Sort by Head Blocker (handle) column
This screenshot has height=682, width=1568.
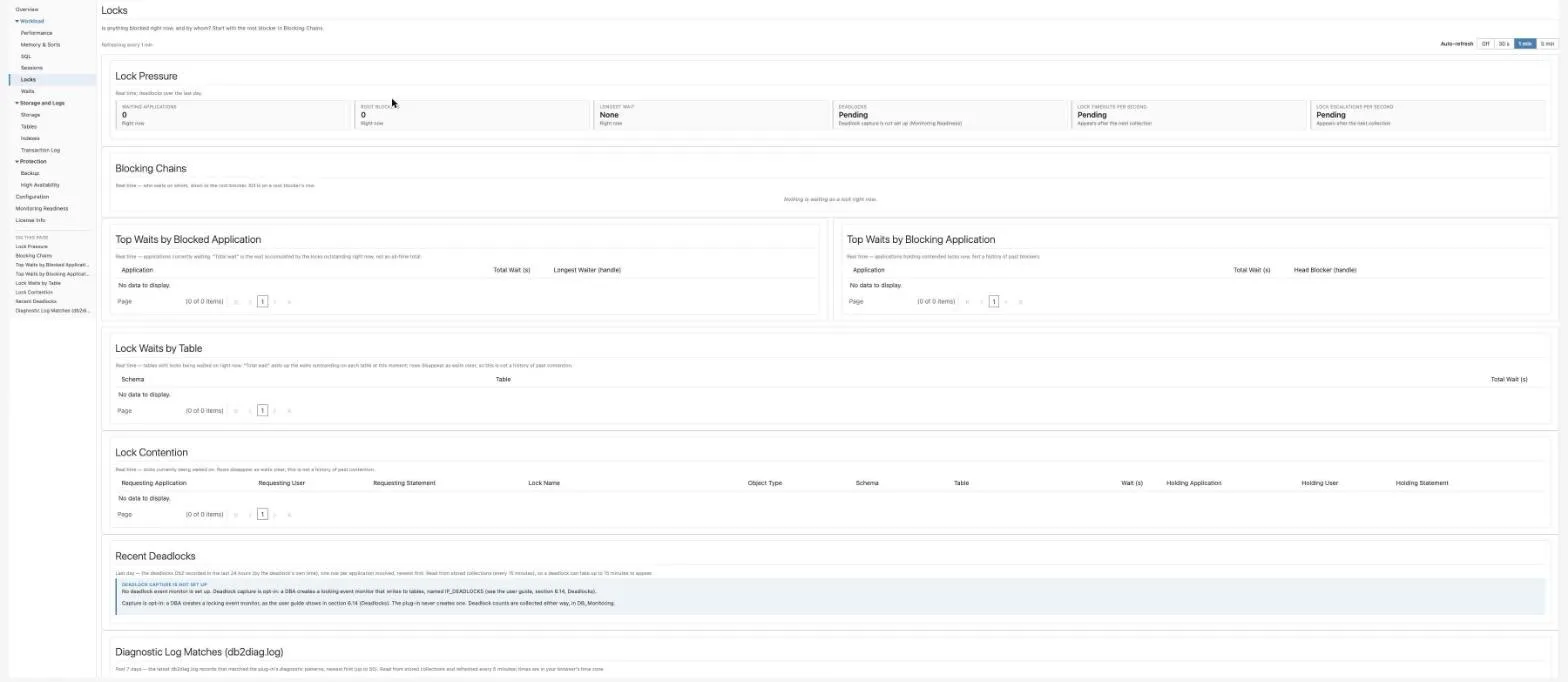[1325, 270]
